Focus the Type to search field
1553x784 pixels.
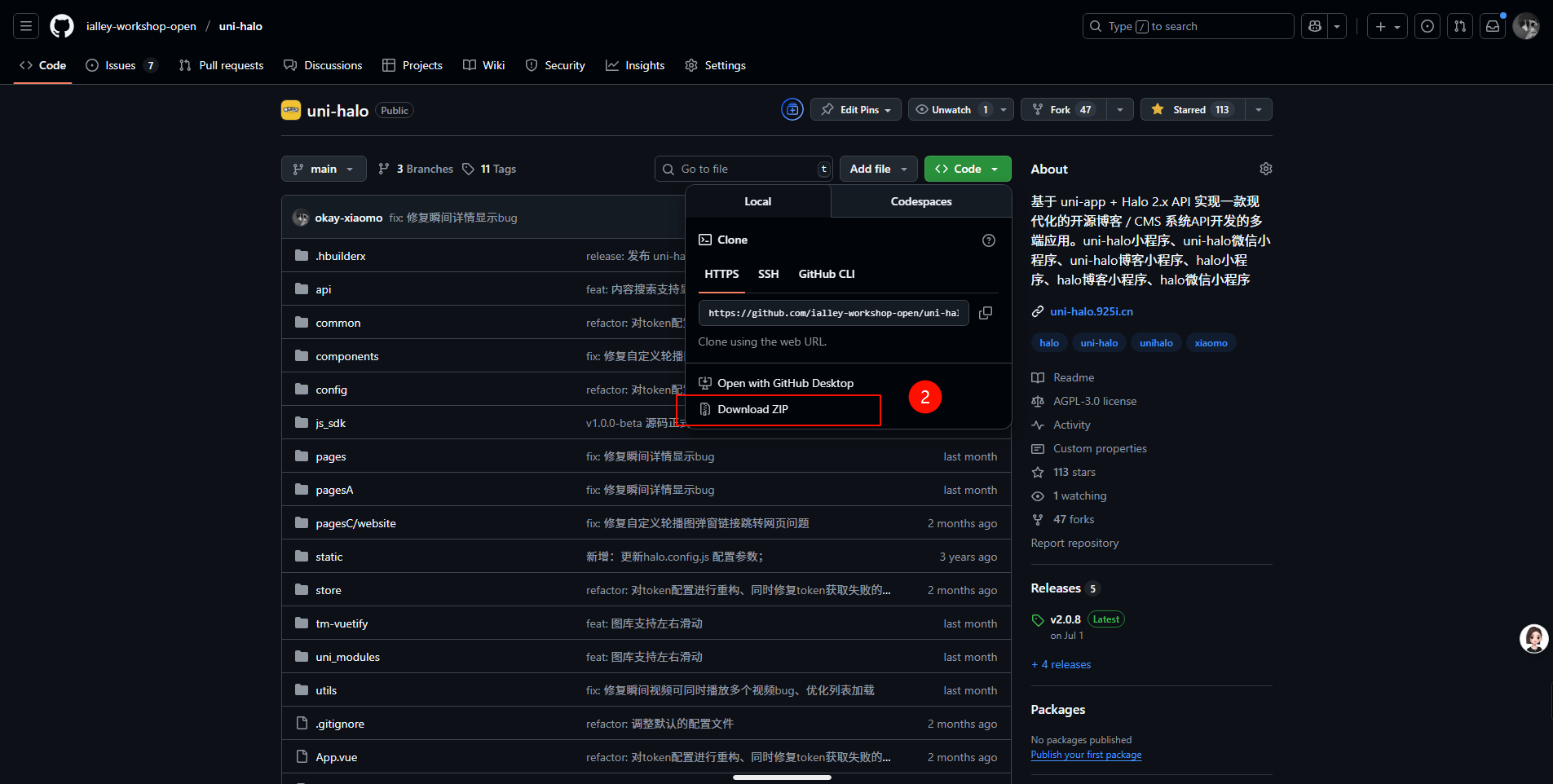click(1188, 26)
